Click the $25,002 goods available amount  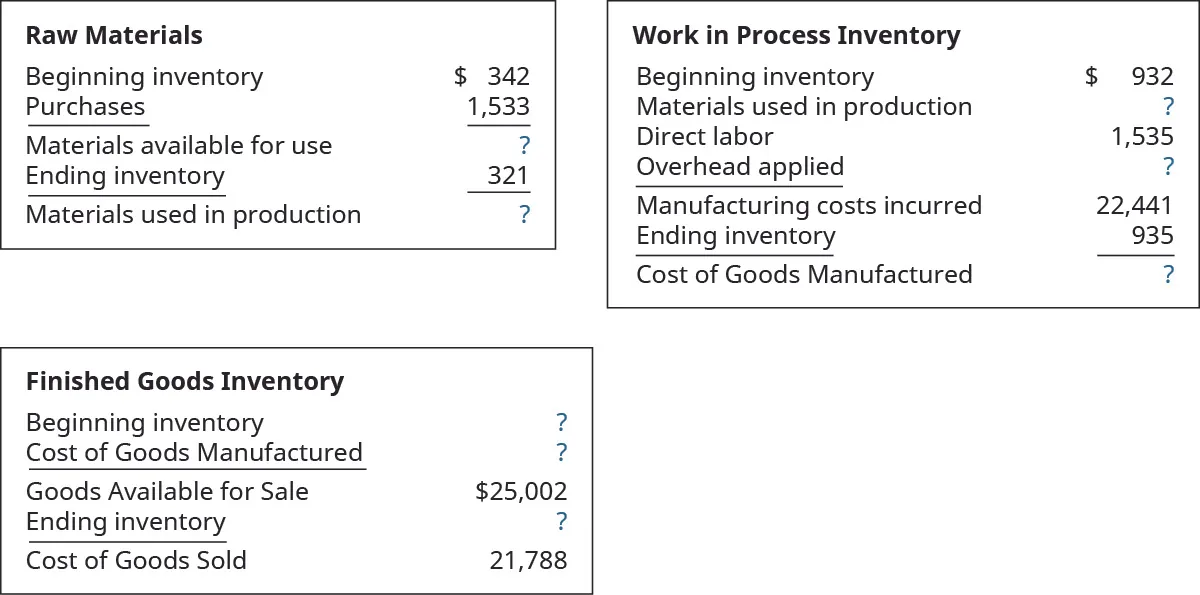tap(521, 492)
